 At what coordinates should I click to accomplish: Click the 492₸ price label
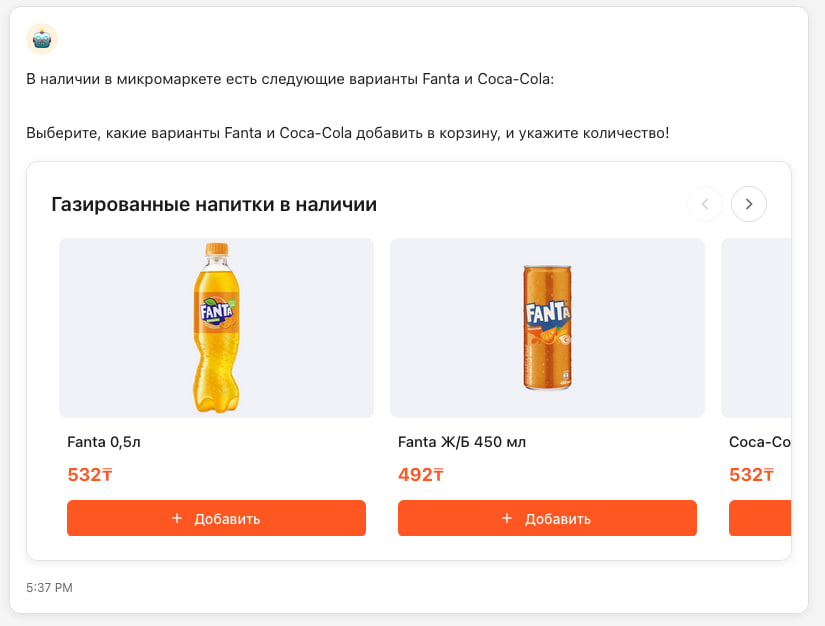coord(421,475)
